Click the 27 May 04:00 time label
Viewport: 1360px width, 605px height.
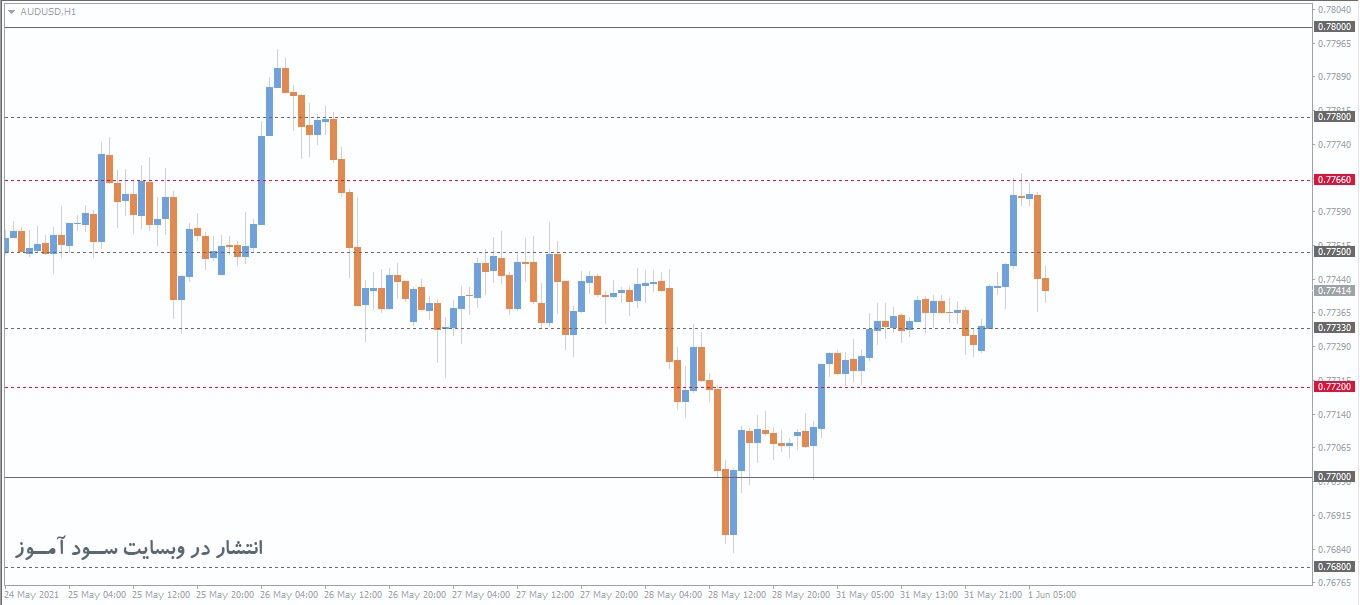pos(481,594)
